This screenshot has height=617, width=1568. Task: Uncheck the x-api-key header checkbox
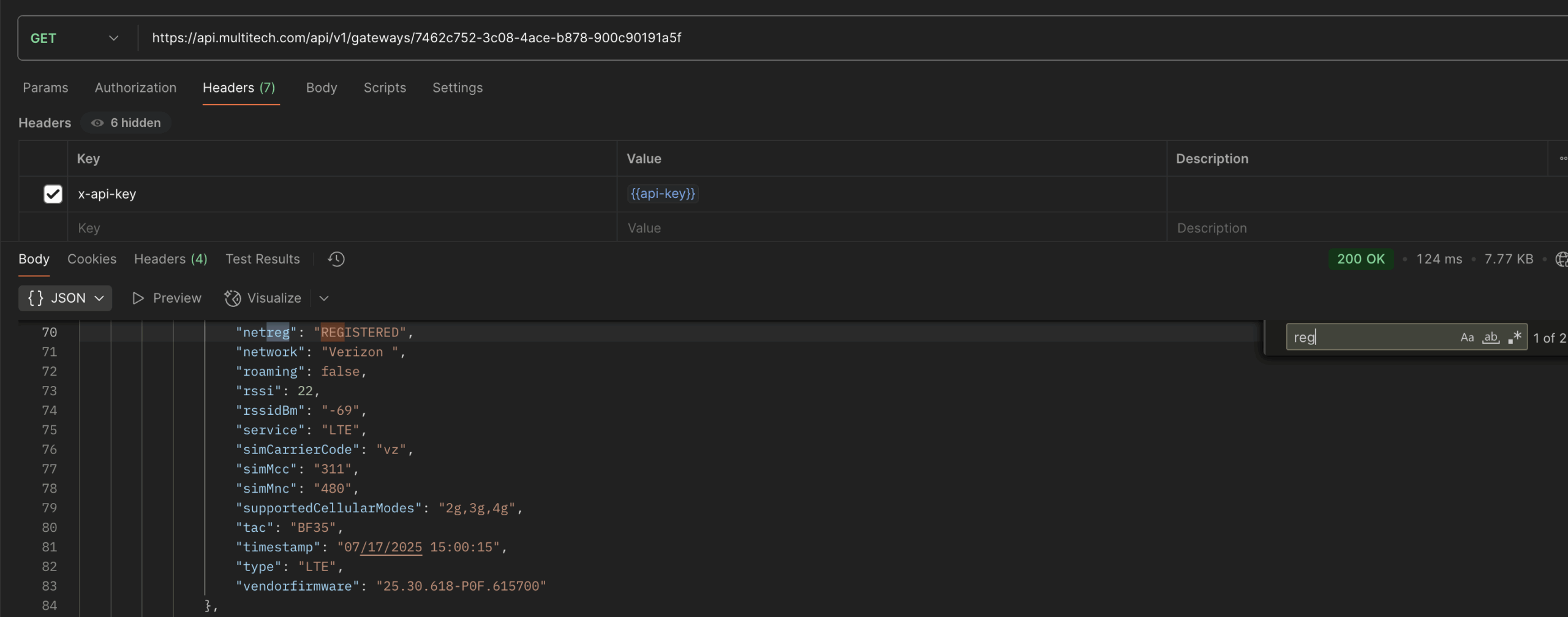[x=53, y=194]
